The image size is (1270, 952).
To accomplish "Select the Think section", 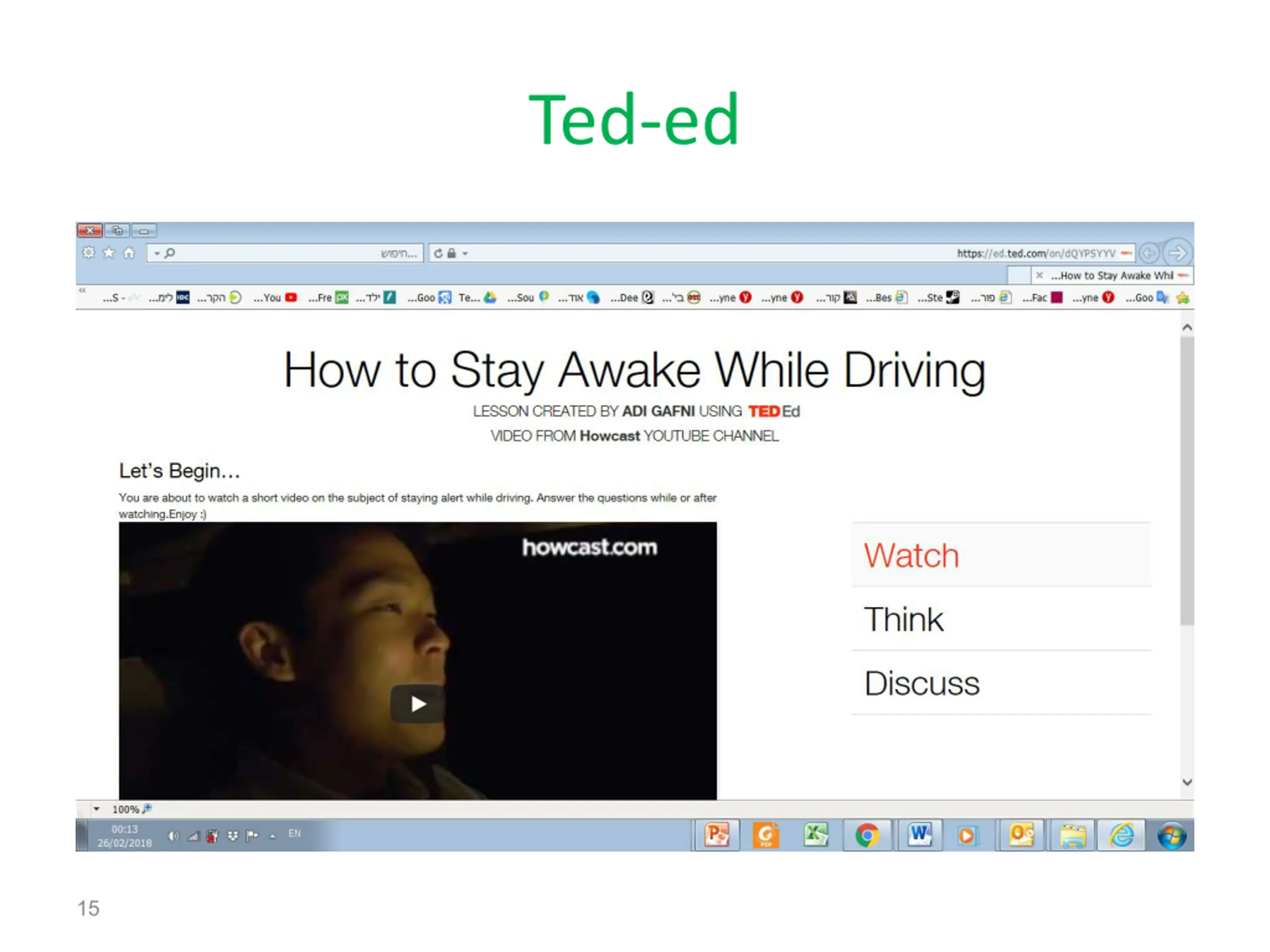I will (1001, 619).
